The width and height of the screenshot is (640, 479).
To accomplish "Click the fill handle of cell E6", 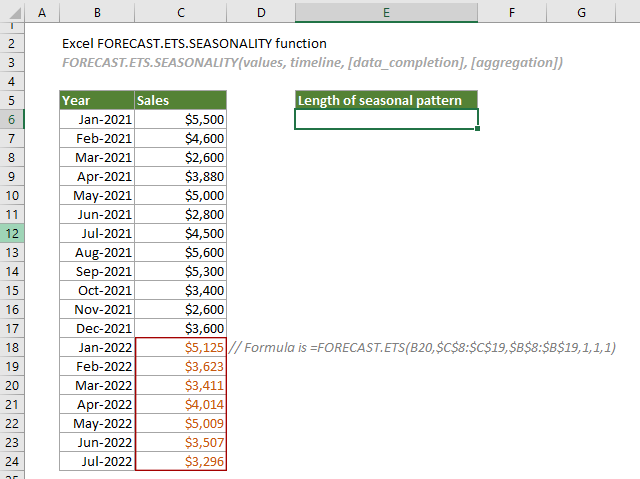I will [478, 128].
